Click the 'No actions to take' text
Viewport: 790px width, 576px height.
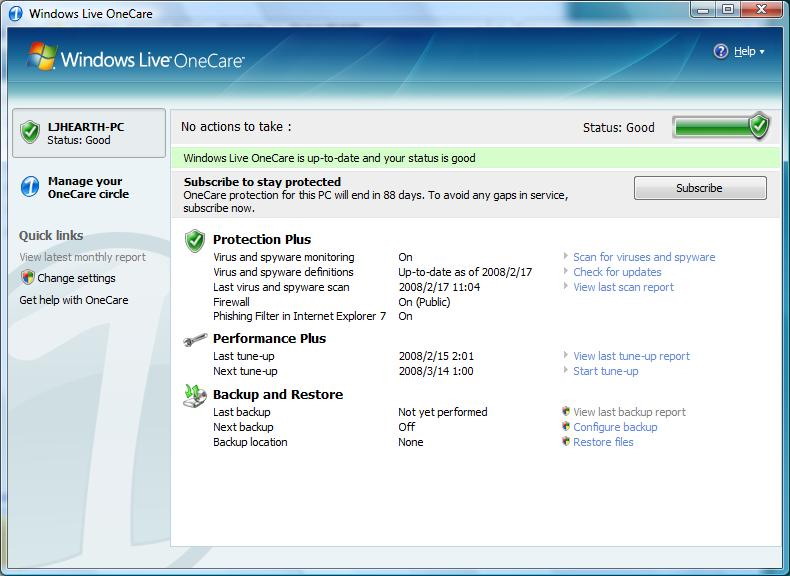click(x=236, y=127)
